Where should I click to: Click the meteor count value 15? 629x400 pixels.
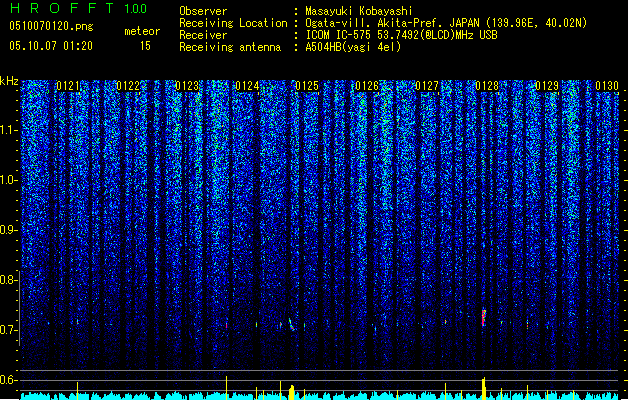click(145, 46)
